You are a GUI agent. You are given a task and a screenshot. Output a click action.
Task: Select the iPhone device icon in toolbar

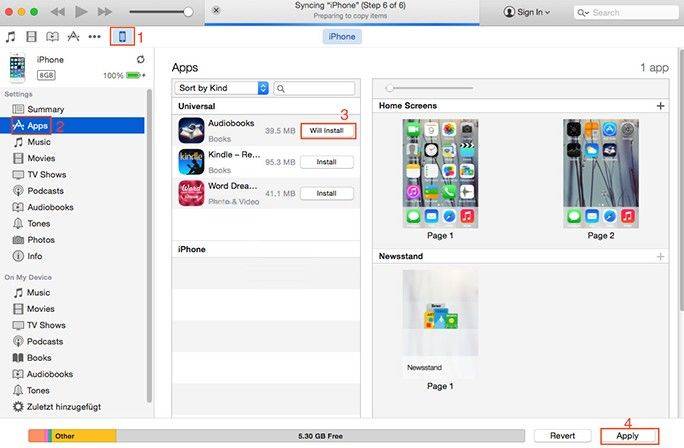click(123, 37)
